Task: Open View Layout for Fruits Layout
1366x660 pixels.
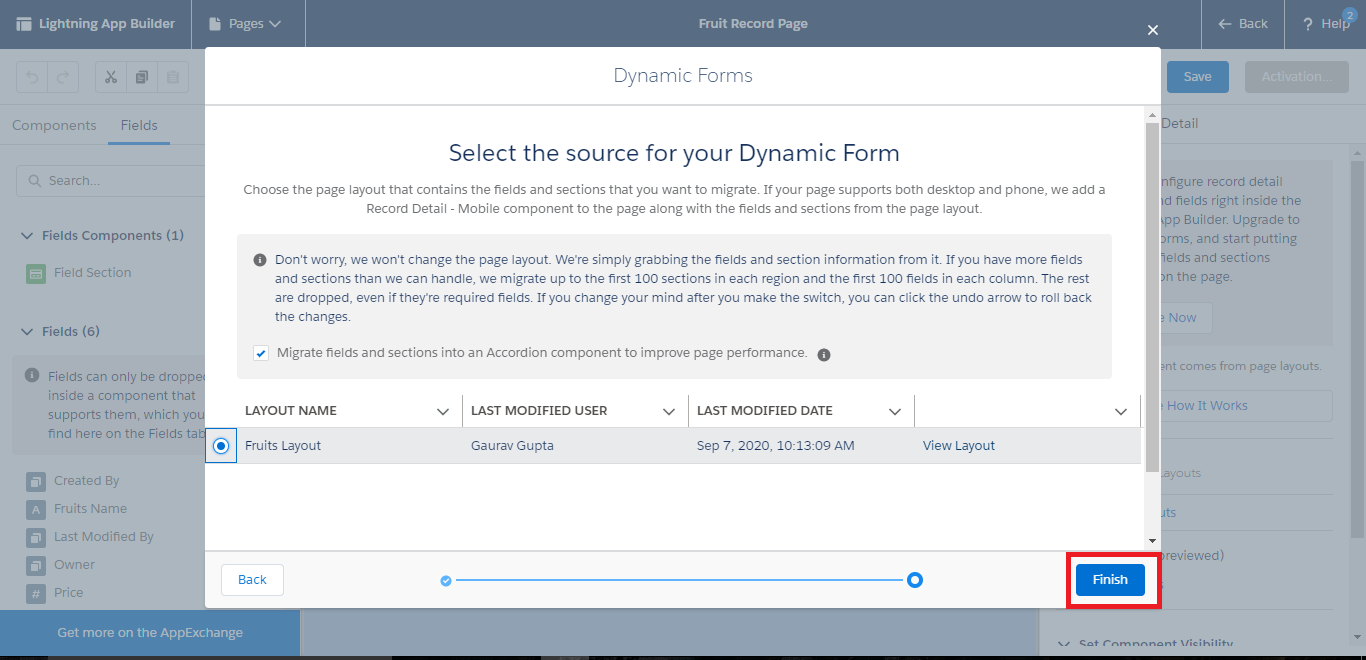Action: pyautogui.click(x=957, y=445)
